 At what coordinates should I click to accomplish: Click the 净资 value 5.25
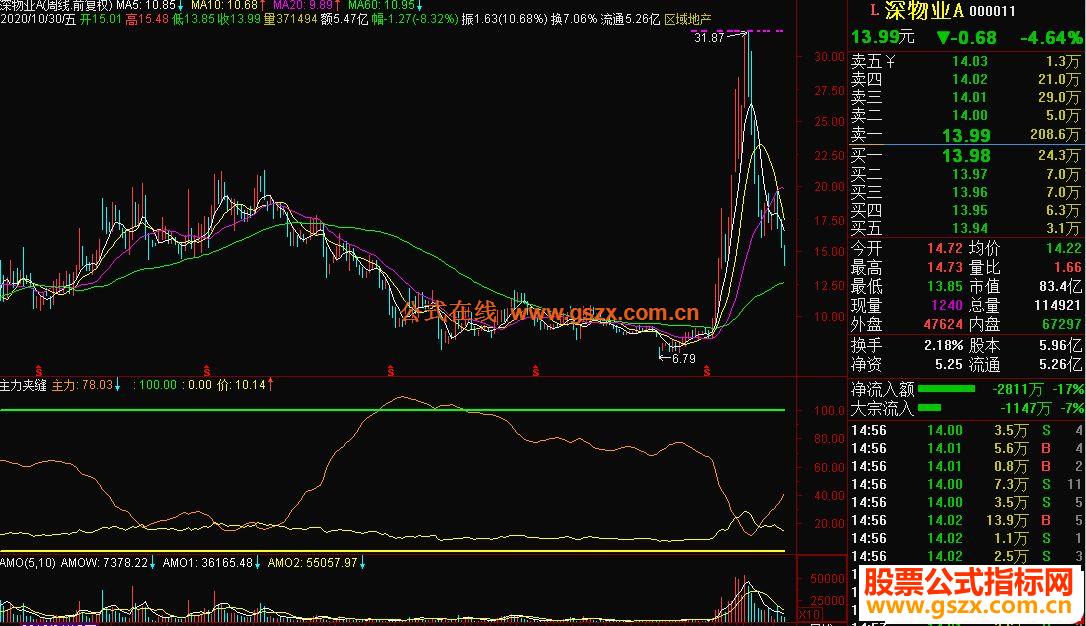click(x=949, y=364)
